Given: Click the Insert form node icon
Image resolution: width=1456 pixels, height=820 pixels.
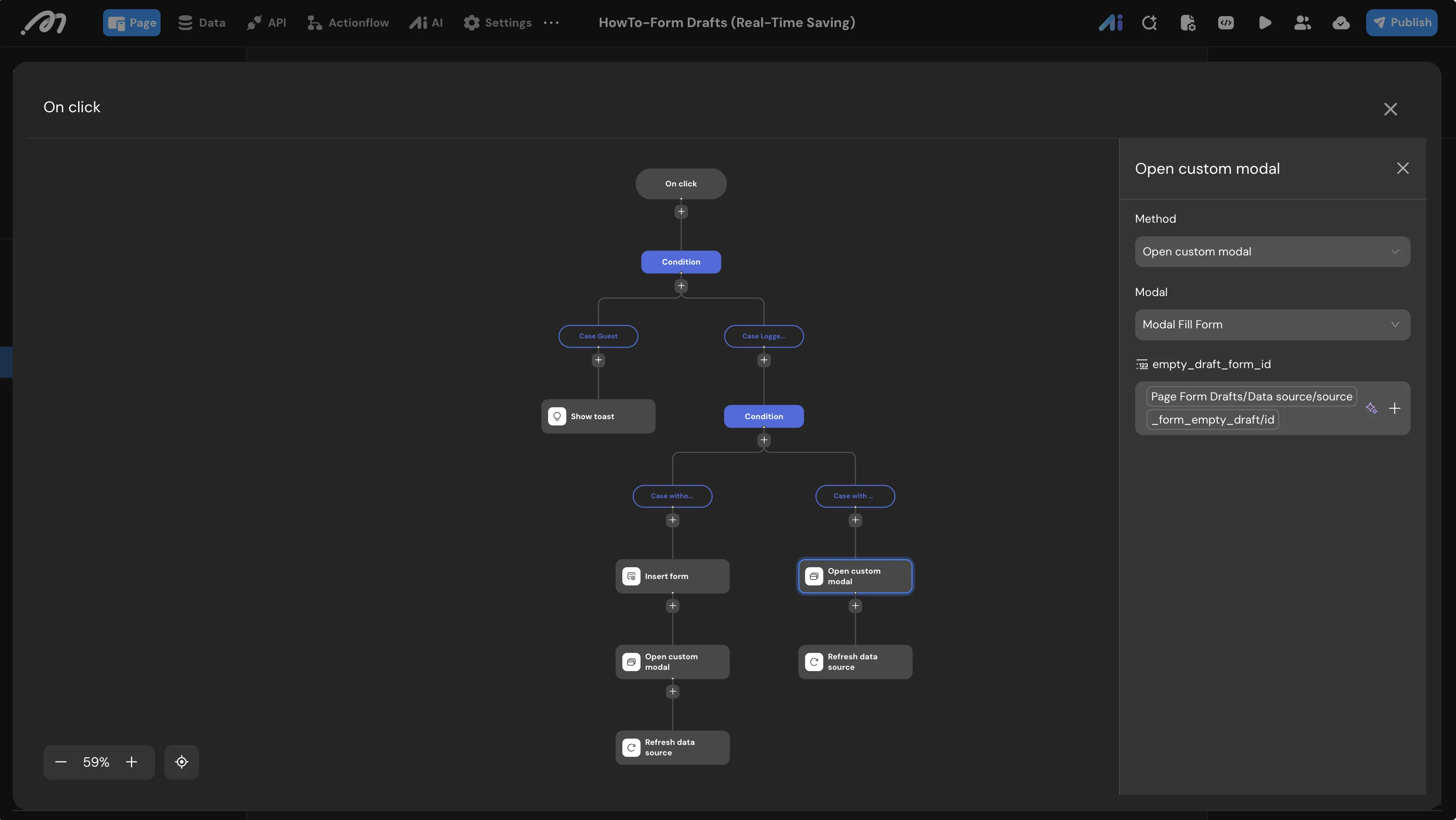Looking at the screenshot, I should (x=631, y=576).
